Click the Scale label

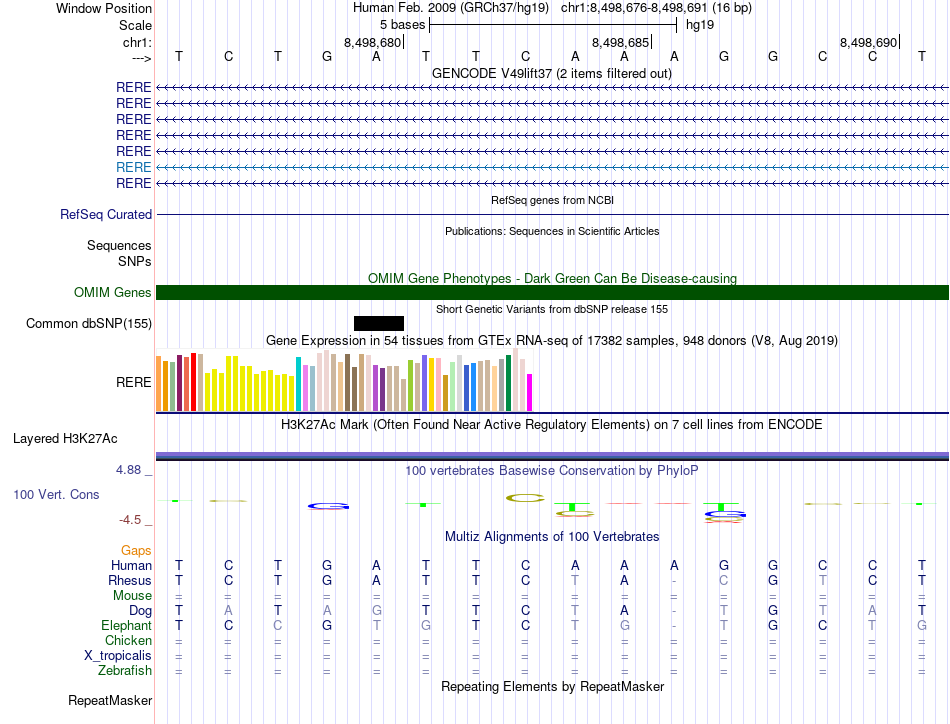135,25
